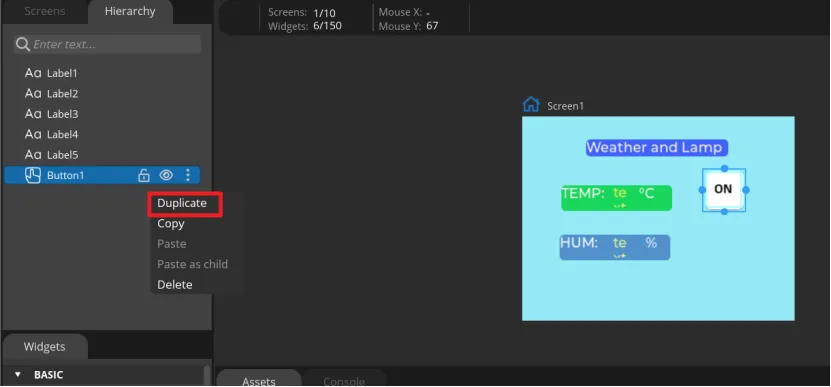The width and height of the screenshot is (831, 387).
Task: Toggle the lock icon on Button1
Action: point(144,175)
